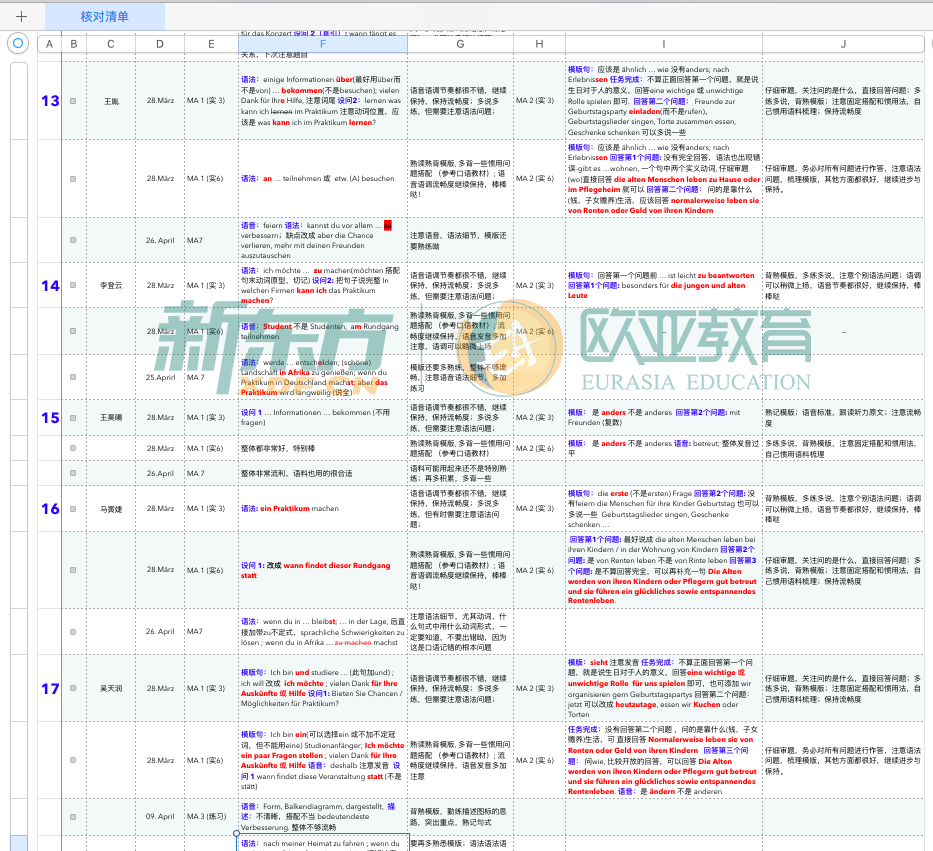Tick the checkbox of the 整体都非常好 row
This screenshot has width=933, height=851.
(73, 448)
